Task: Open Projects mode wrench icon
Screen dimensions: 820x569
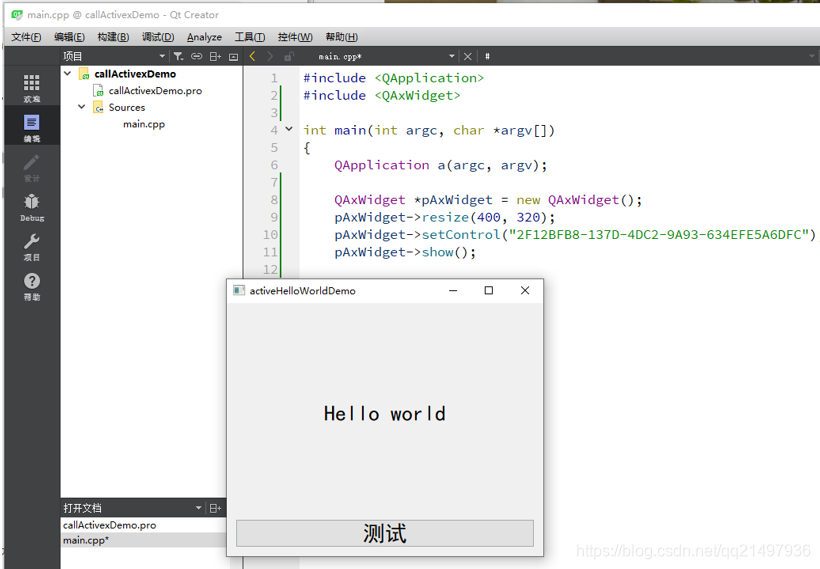Action: [31, 247]
